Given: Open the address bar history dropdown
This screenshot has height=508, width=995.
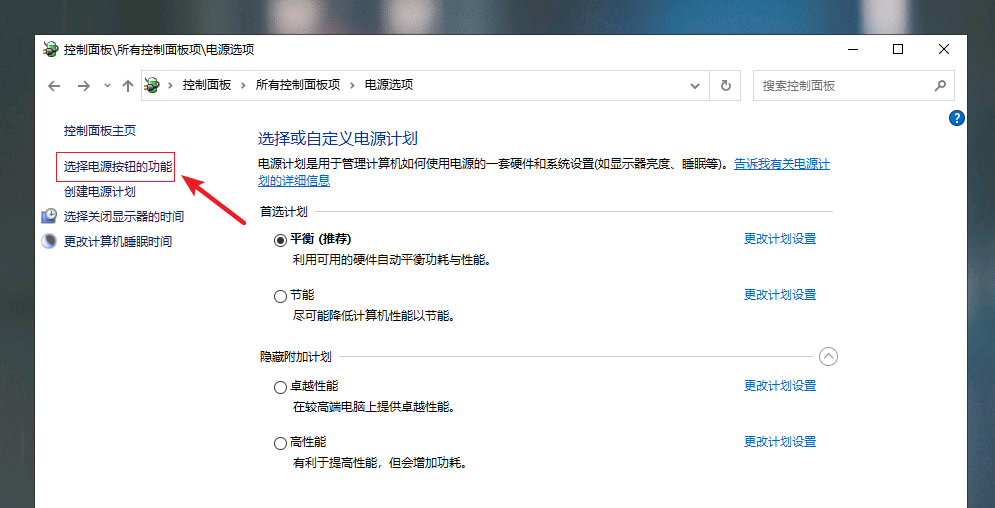Looking at the screenshot, I should (x=695, y=86).
